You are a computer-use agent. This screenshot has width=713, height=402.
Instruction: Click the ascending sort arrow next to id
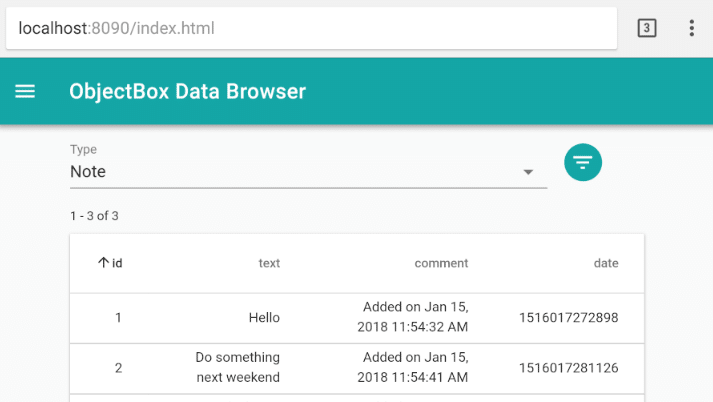point(103,262)
